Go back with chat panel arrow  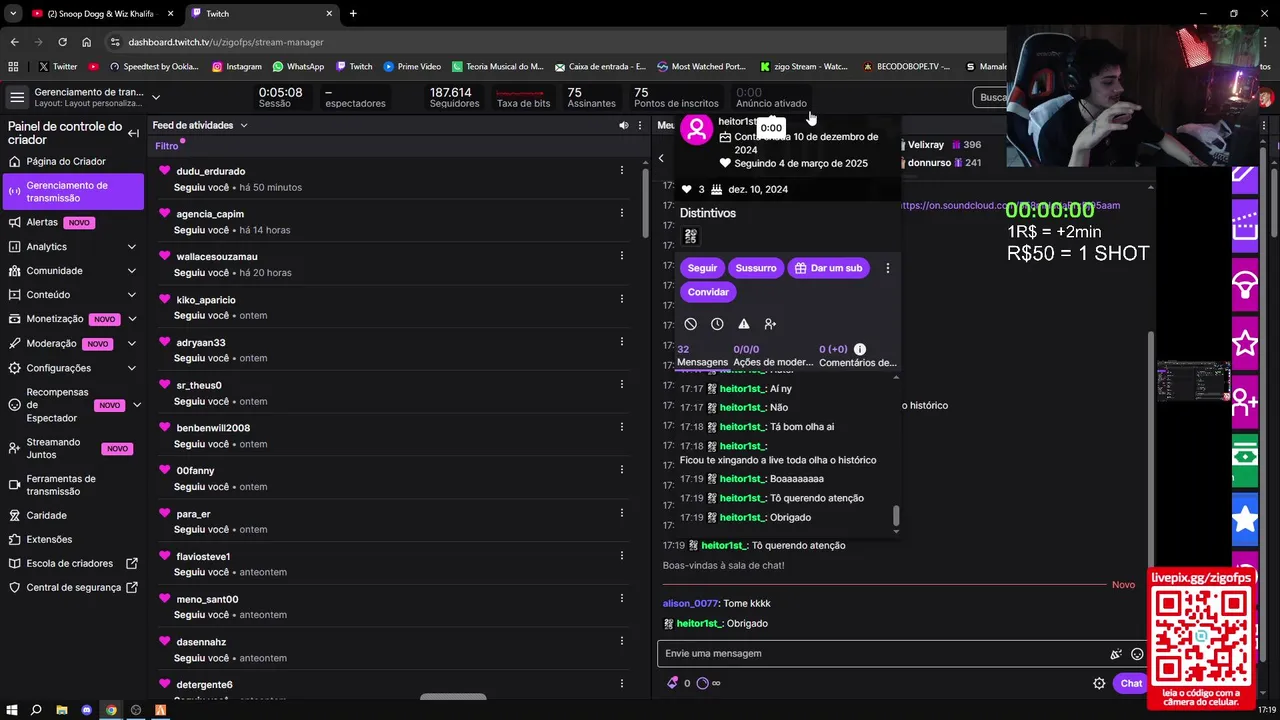point(661,158)
